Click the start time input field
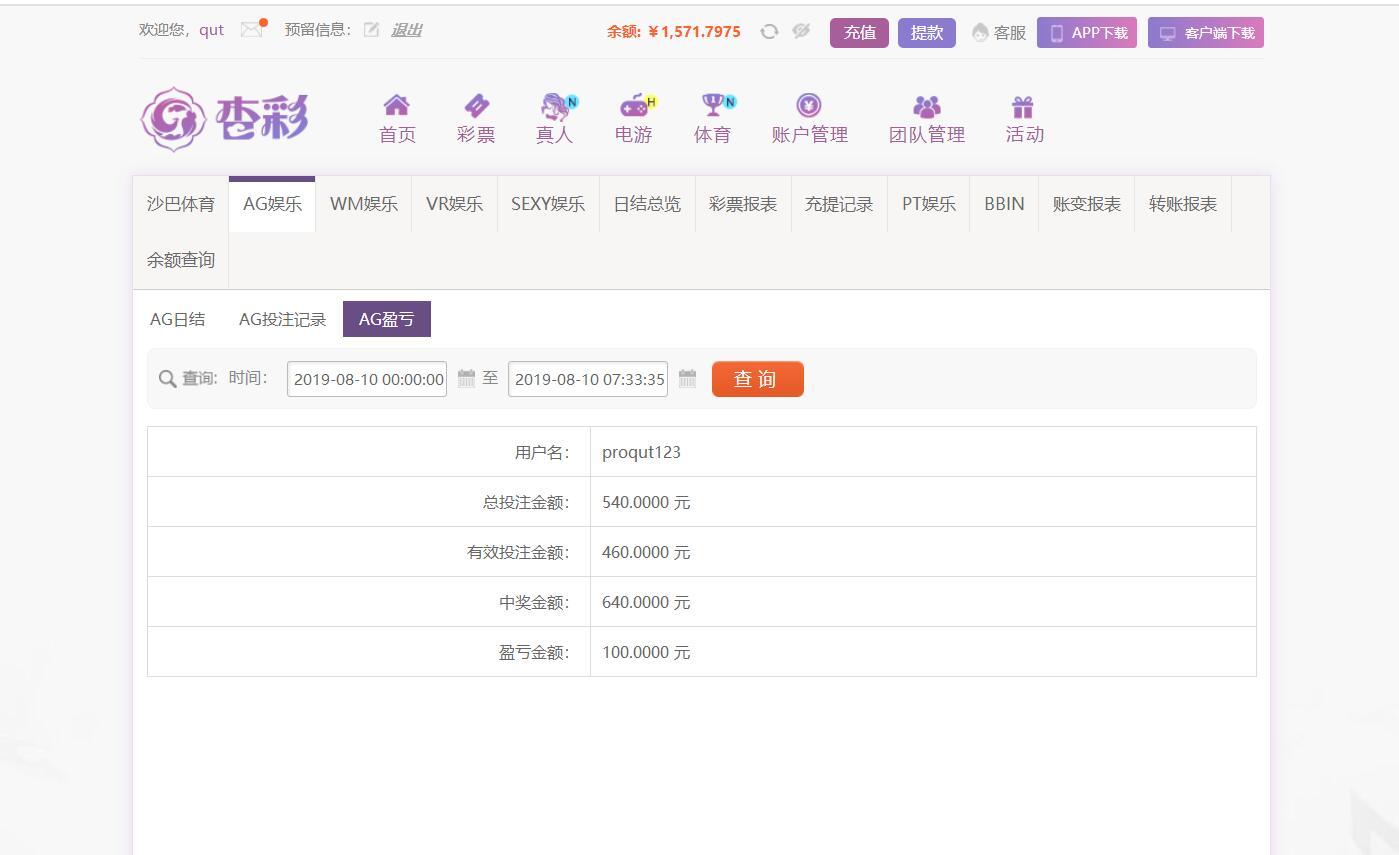The image size is (1399, 855). point(367,379)
